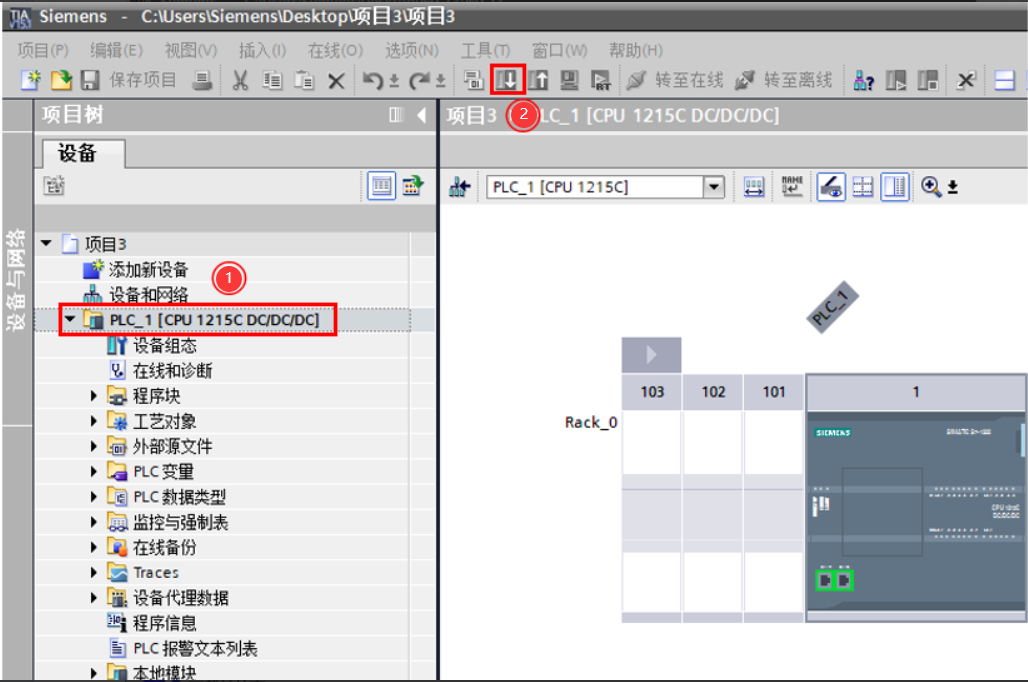Click the Delete X icon in the toolbar
The image size is (1028, 682).
[x=336, y=81]
